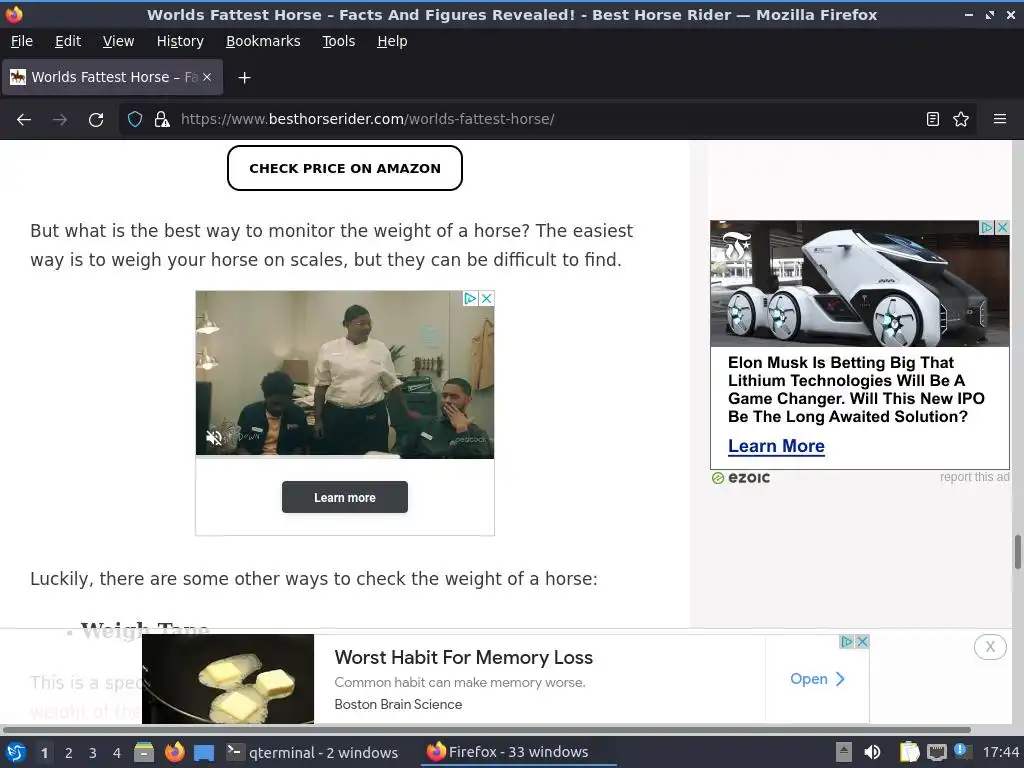The width and height of the screenshot is (1024, 768).
Task: Open the Tools menu
Action: coord(338,41)
